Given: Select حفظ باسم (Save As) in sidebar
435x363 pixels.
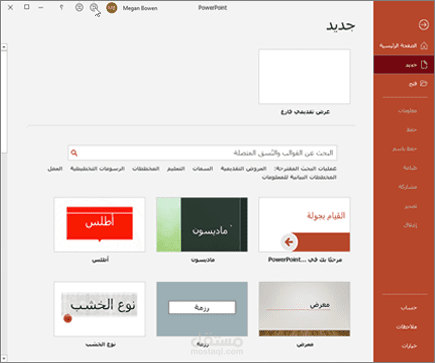Looking at the screenshot, I should (x=405, y=149).
